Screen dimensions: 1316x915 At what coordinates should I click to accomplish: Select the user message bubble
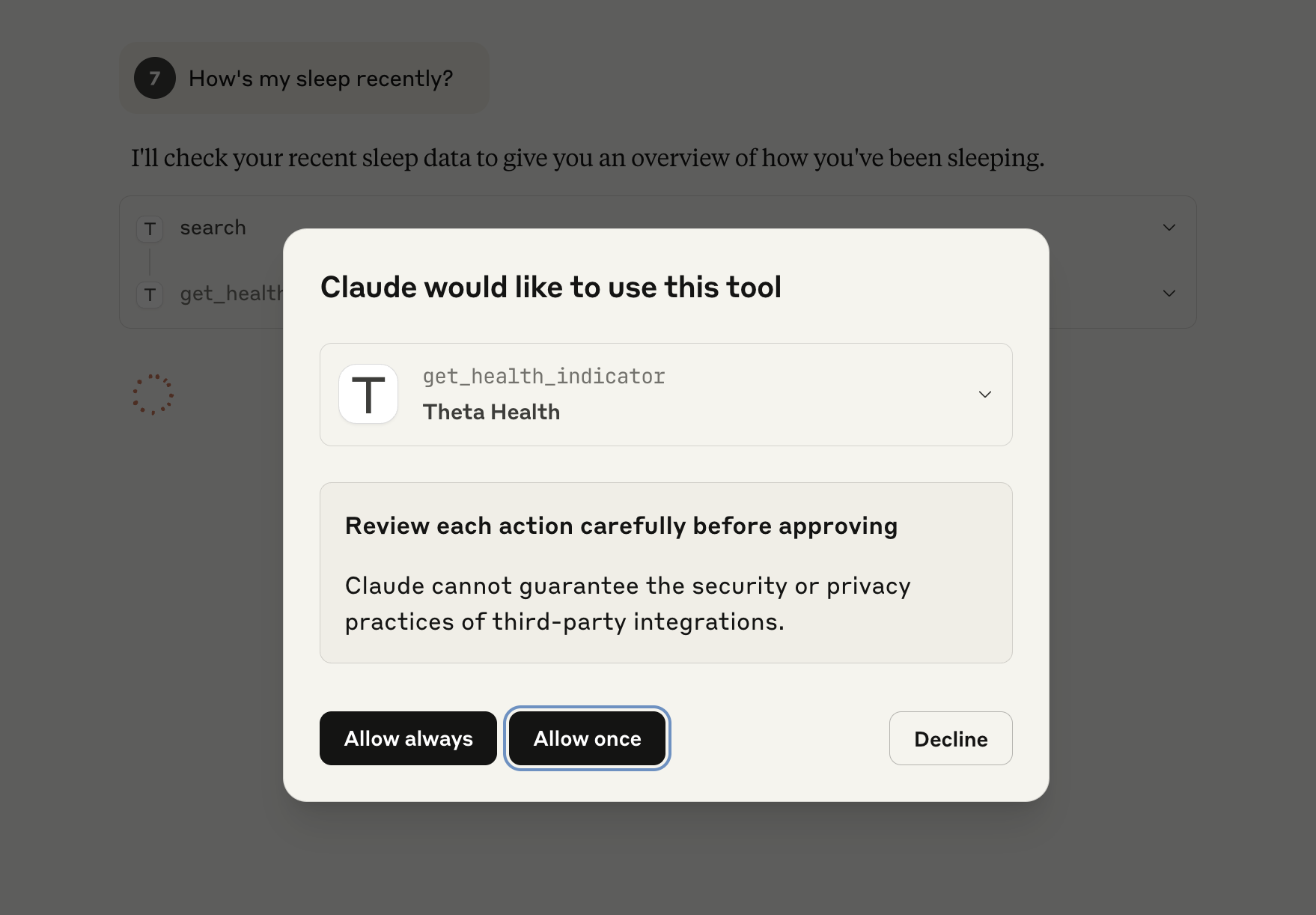click(302, 78)
